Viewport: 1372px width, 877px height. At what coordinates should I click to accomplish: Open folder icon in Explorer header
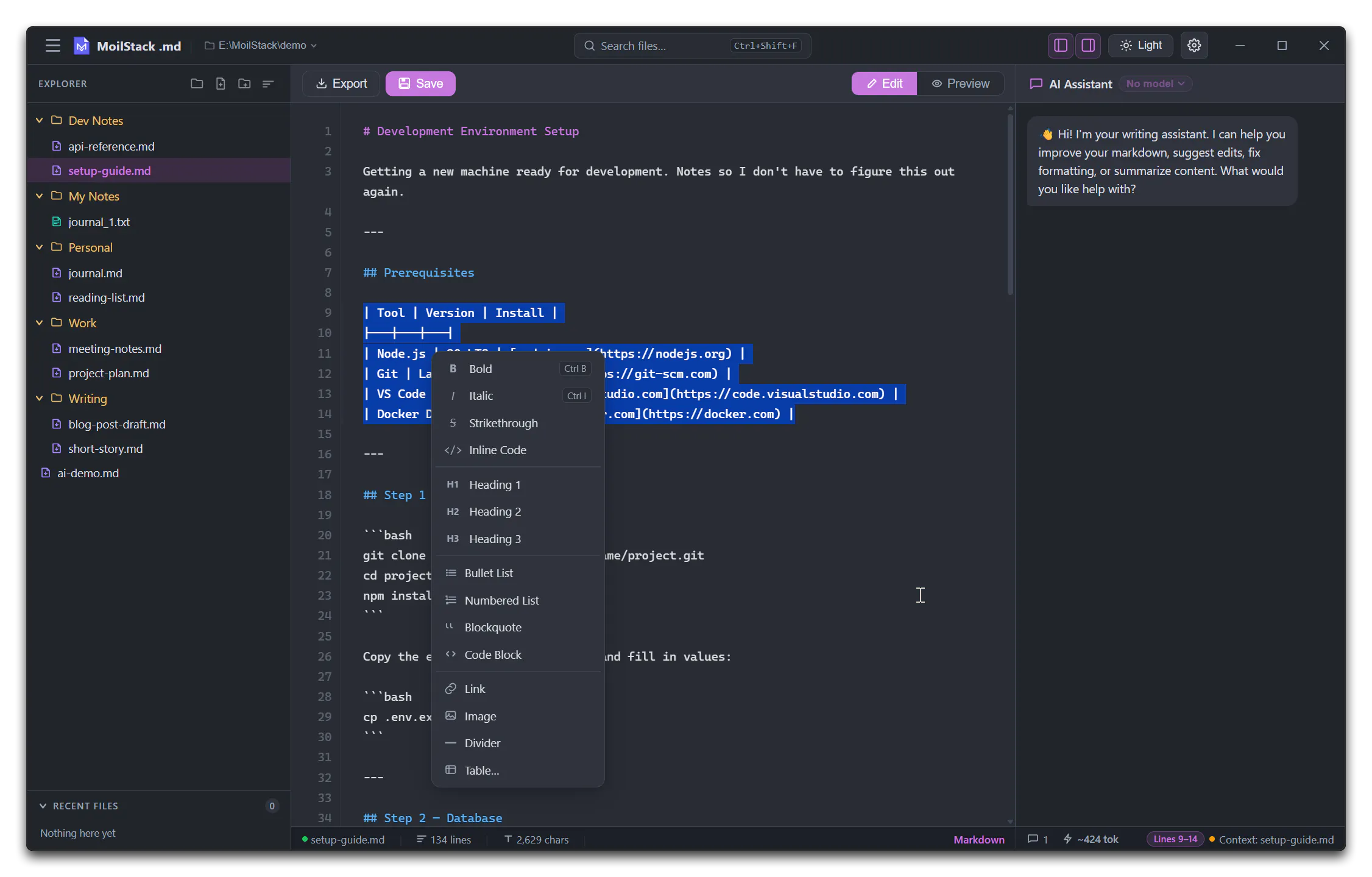coord(196,83)
